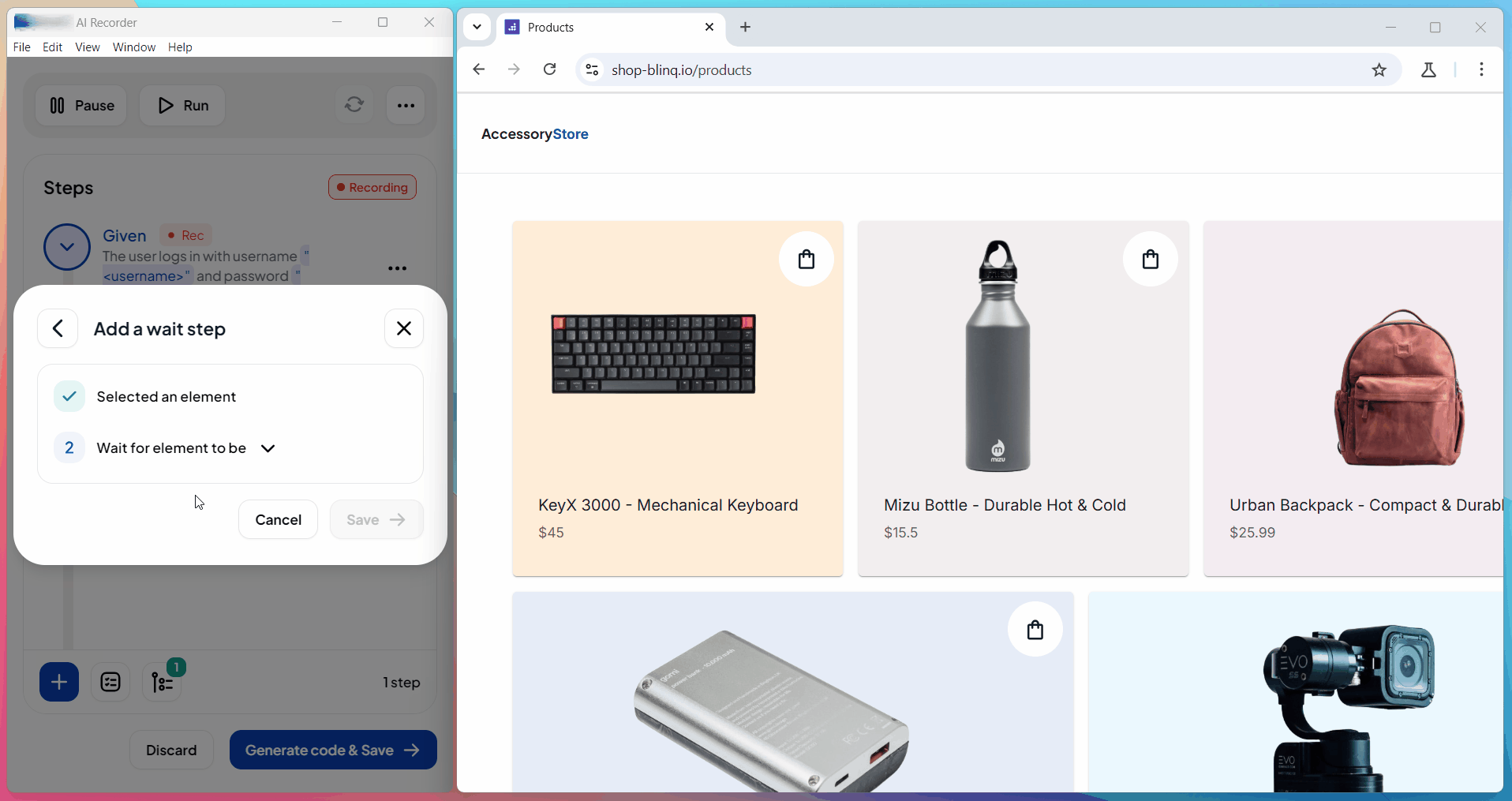The image size is (1512, 801).
Task: Open a new browser tab
Action: click(745, 27)
